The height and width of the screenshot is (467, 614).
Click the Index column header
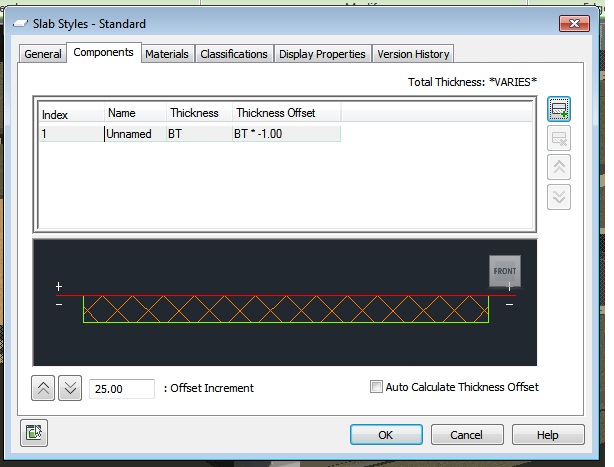(x=72, y=114)
